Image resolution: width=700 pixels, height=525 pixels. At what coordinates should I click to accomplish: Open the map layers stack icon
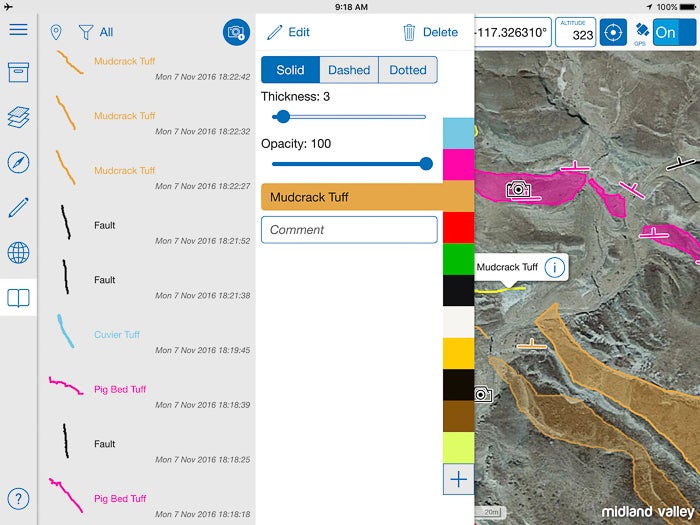(18, 118)
